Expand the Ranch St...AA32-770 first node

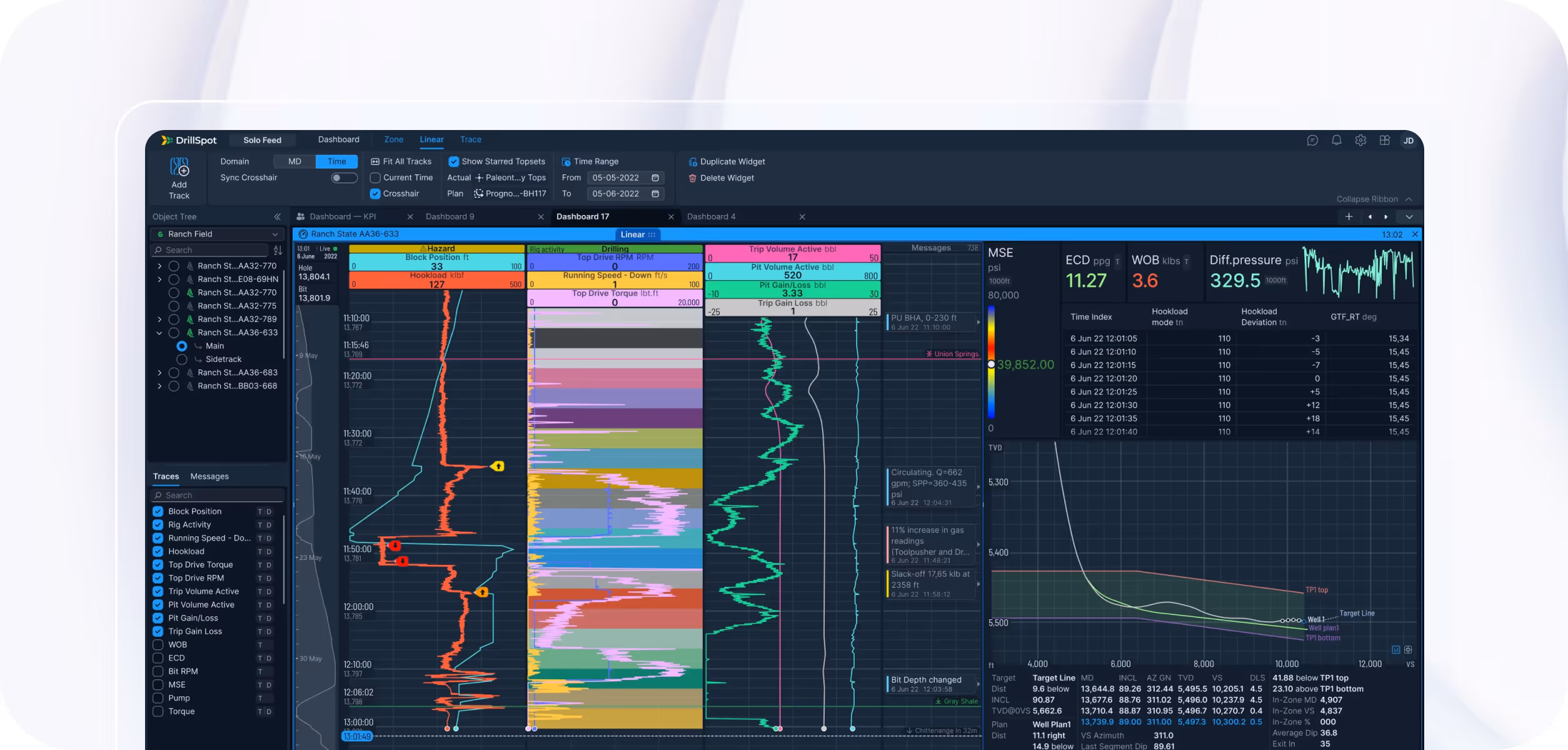tap(159, 266)
